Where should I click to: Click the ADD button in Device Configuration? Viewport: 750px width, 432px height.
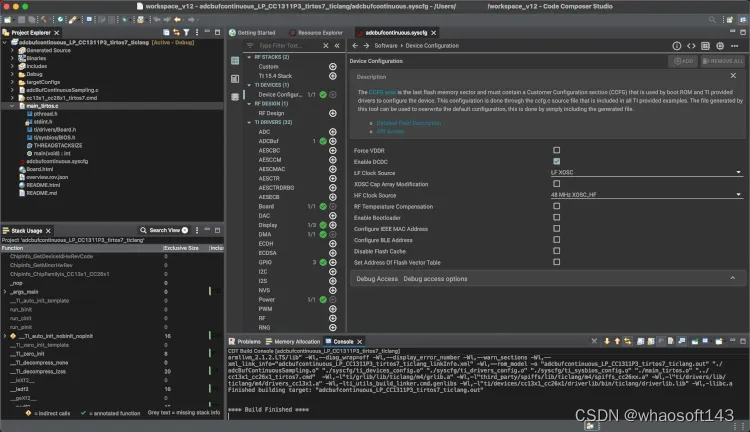(684, 61)
